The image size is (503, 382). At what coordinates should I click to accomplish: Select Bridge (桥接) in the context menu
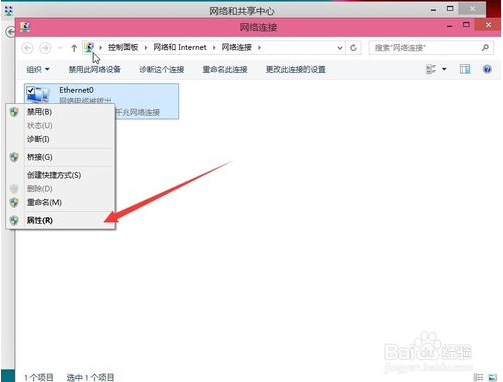click(40, 157)
